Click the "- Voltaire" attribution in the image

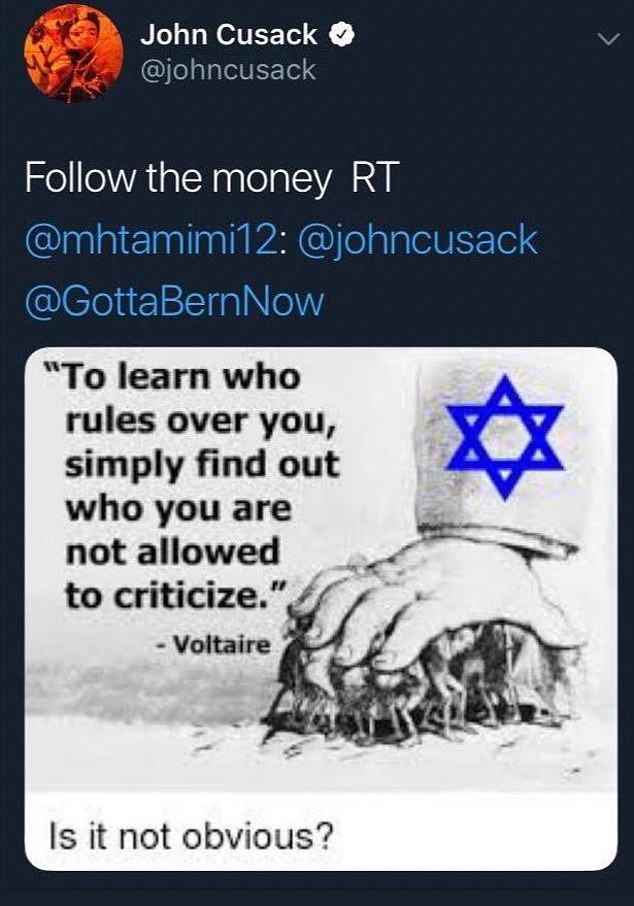pyautogui.click(x=213, y=645)
